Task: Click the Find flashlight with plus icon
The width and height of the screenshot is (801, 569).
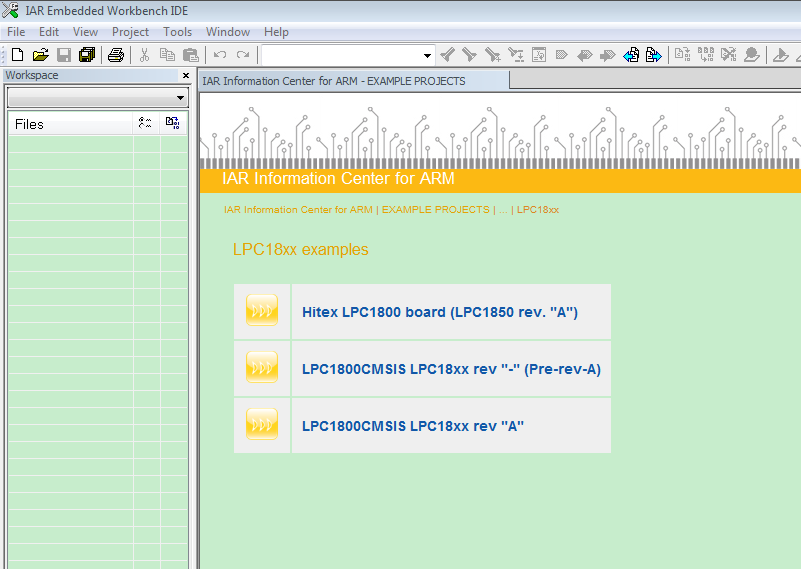Action: point(492,55)
